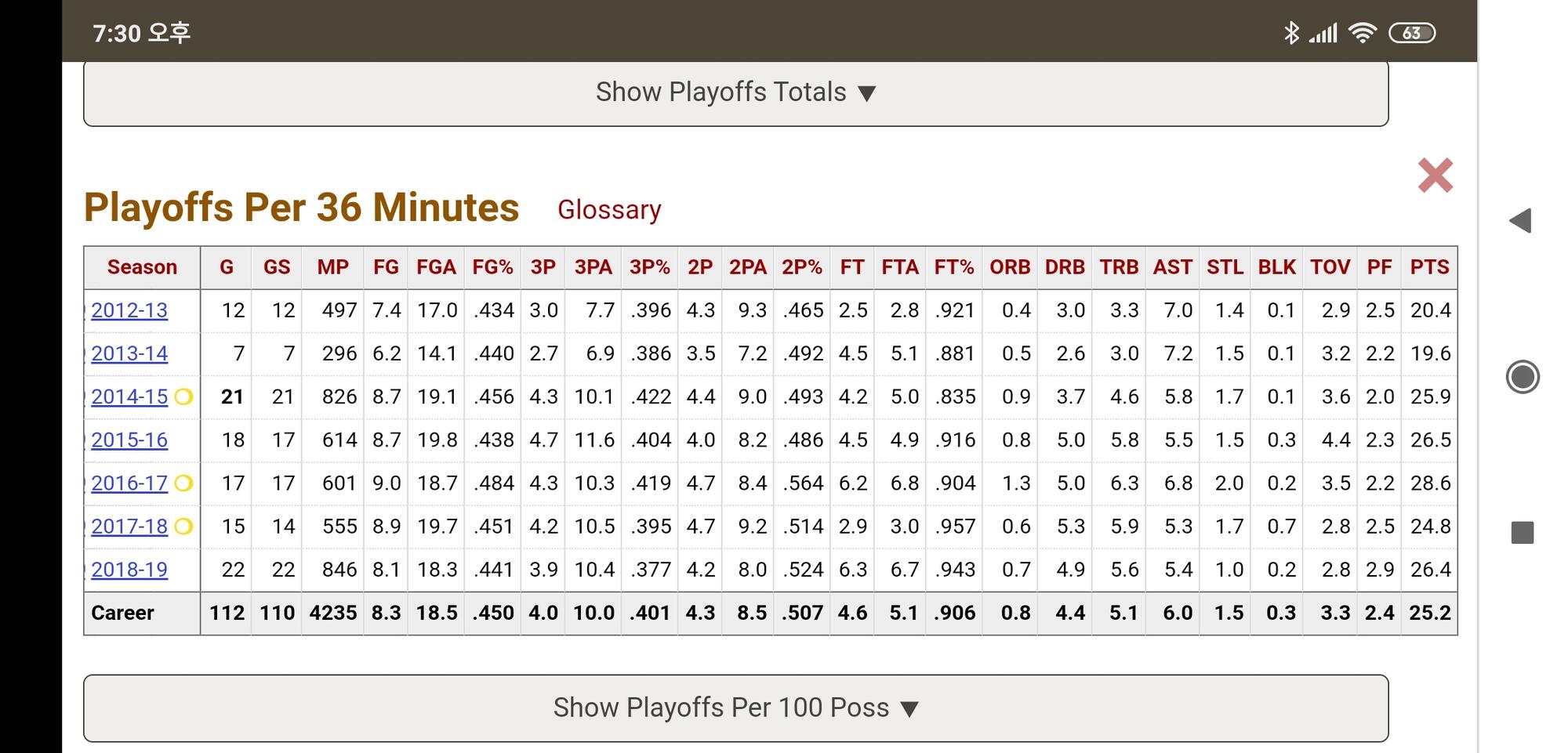Close the table with the red X

[1435, 176]
